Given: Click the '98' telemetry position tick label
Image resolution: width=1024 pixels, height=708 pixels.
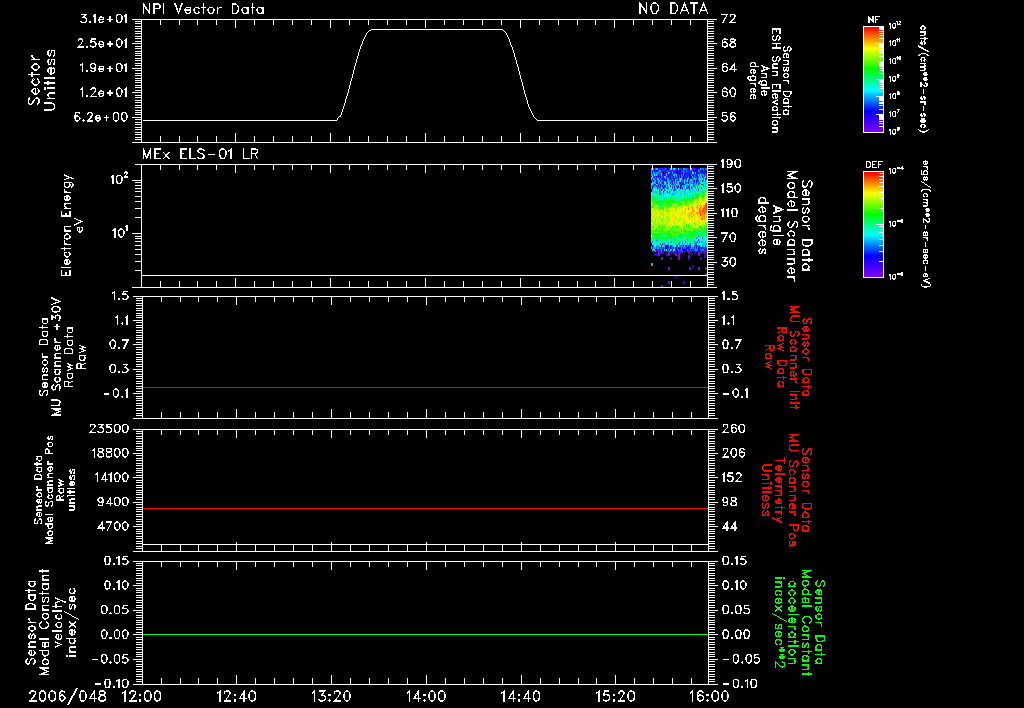Looking at the screenshot, I should (729, 502).
